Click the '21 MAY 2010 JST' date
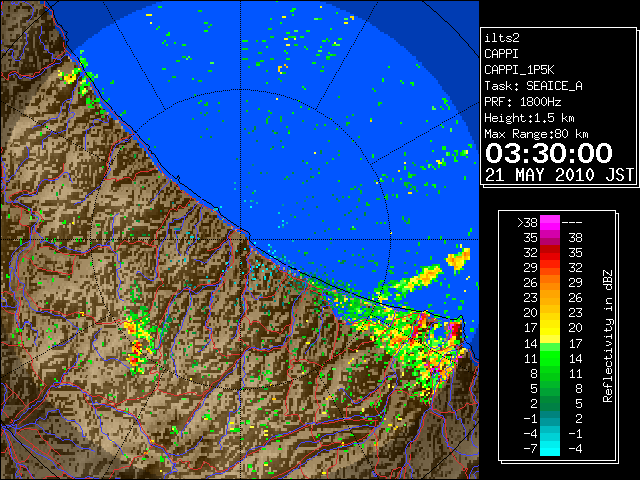The width and height of the screenshot is (640, 480). tap(560, 175)
